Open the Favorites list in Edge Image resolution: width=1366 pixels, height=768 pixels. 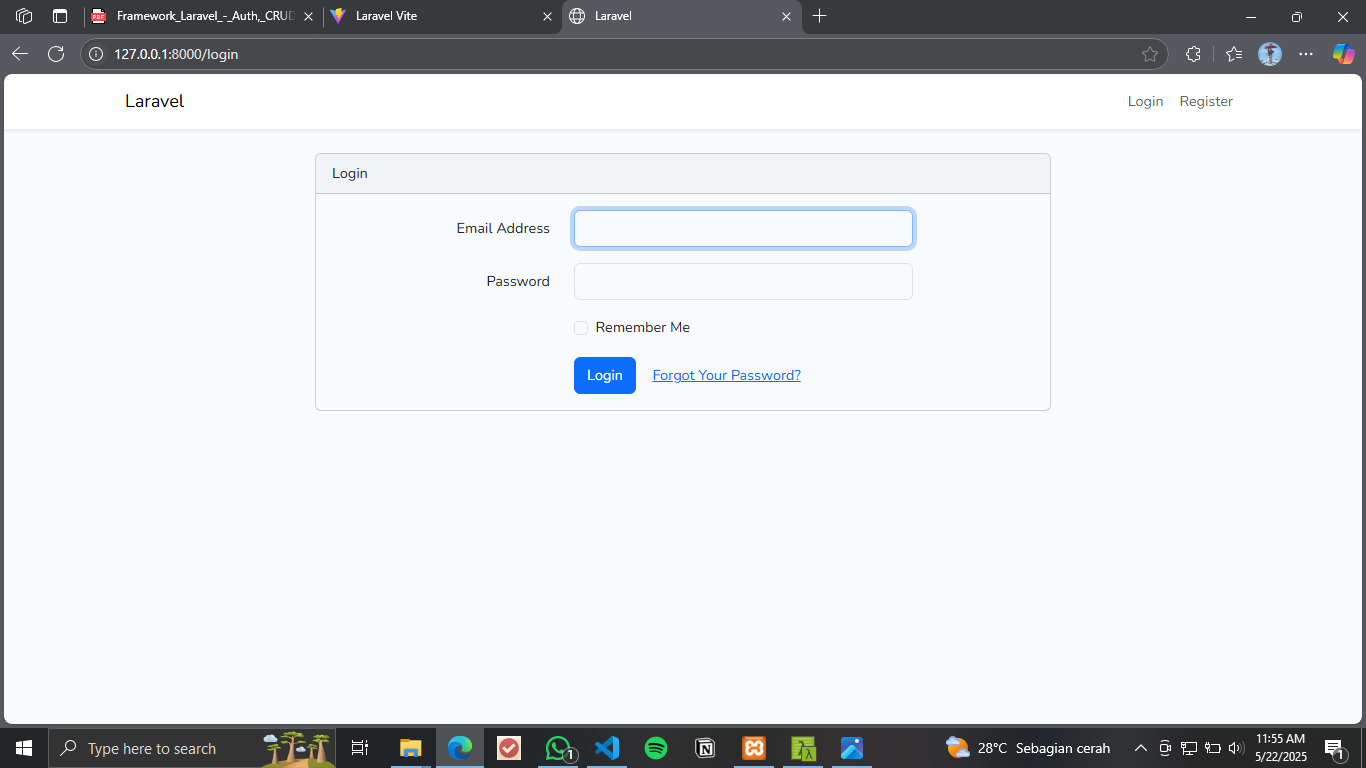point(1233,54)
